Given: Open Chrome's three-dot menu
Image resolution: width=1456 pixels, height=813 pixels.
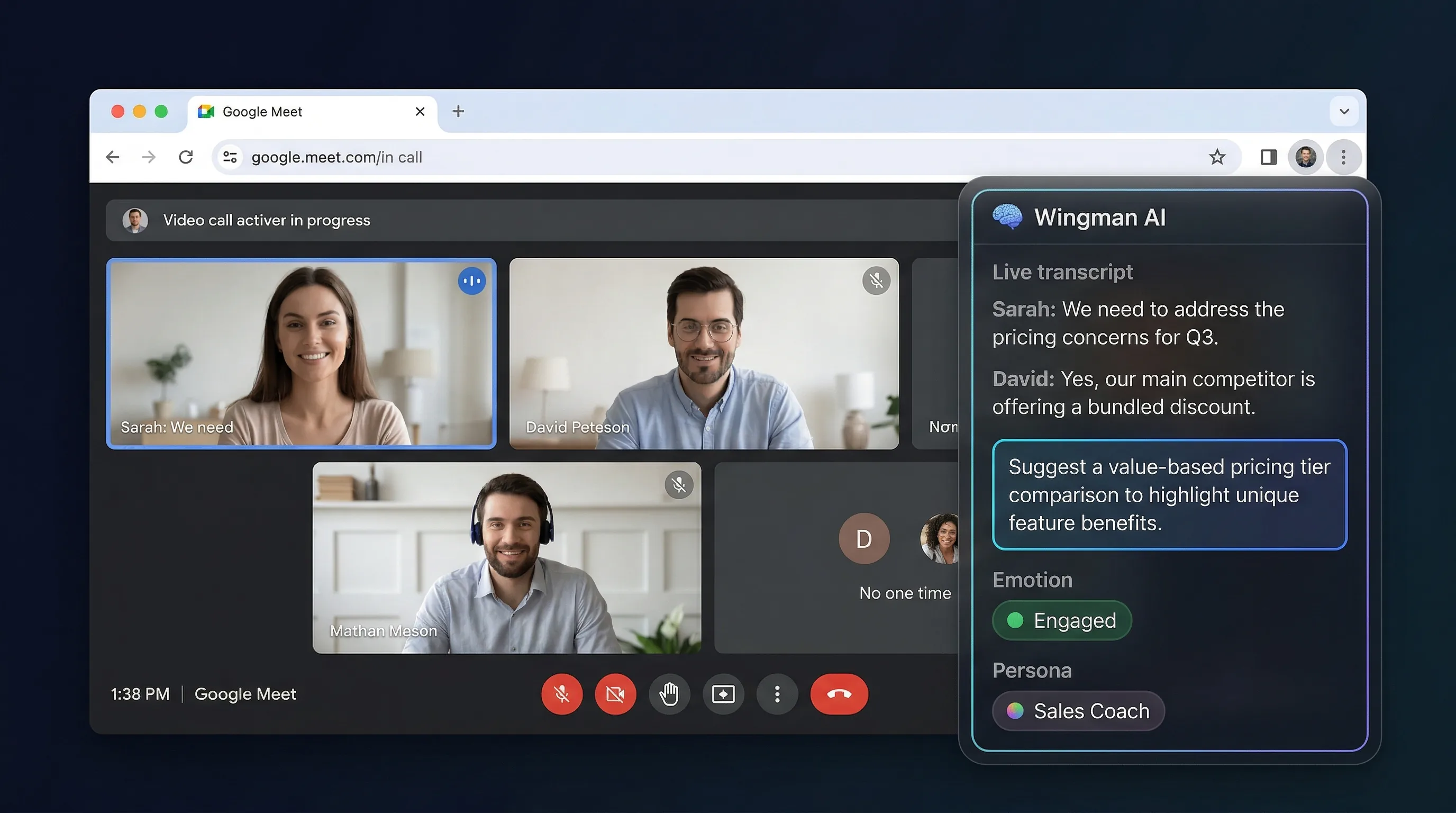Looking at the screenshot, I should [1343, 157].
